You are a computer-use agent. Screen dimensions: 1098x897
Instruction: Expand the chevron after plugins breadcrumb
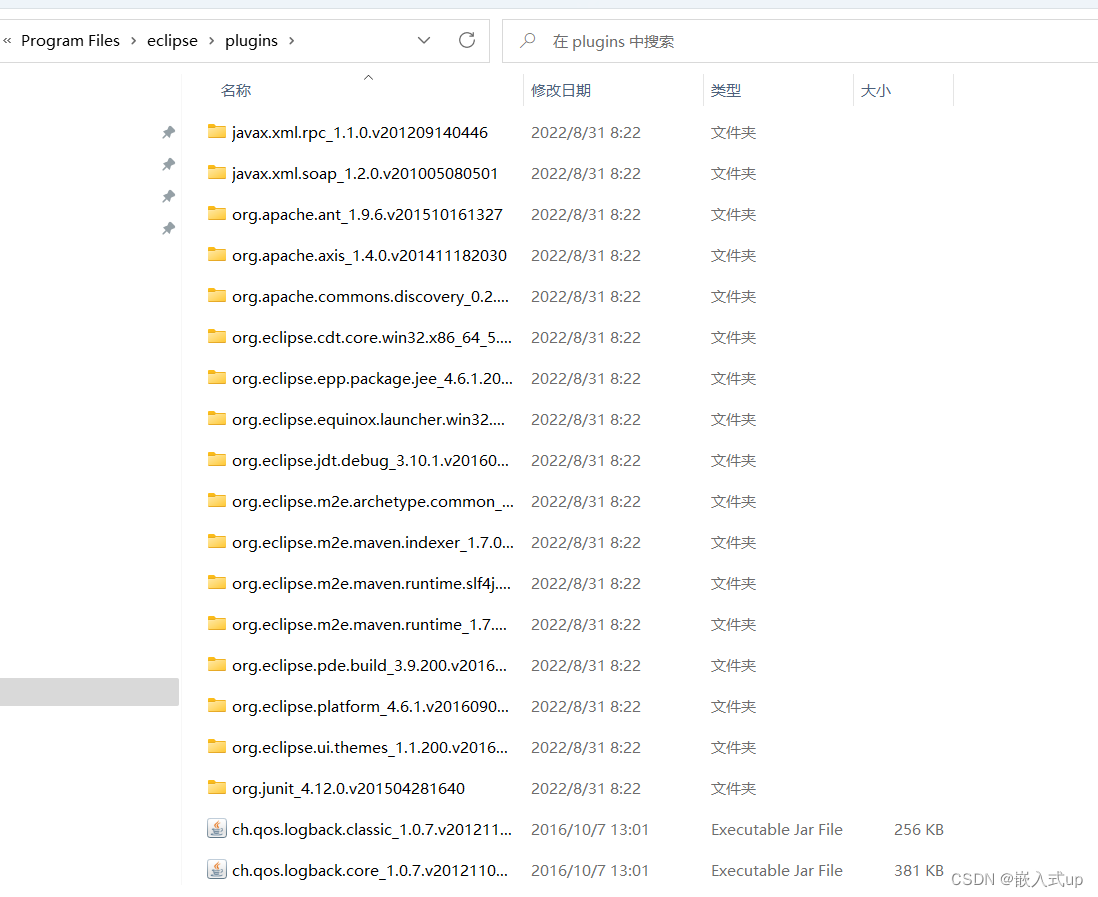point(291,41)
